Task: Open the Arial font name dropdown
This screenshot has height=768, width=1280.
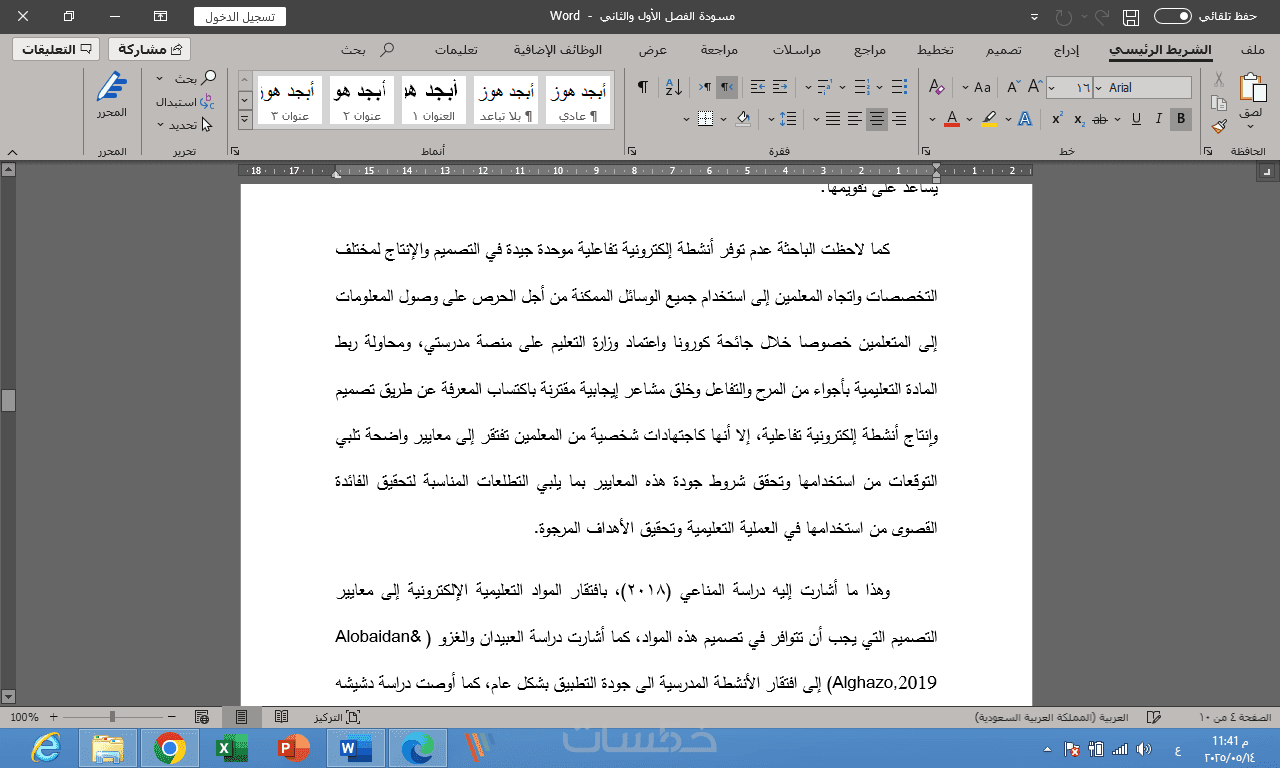Action: tap(1143, 88)
